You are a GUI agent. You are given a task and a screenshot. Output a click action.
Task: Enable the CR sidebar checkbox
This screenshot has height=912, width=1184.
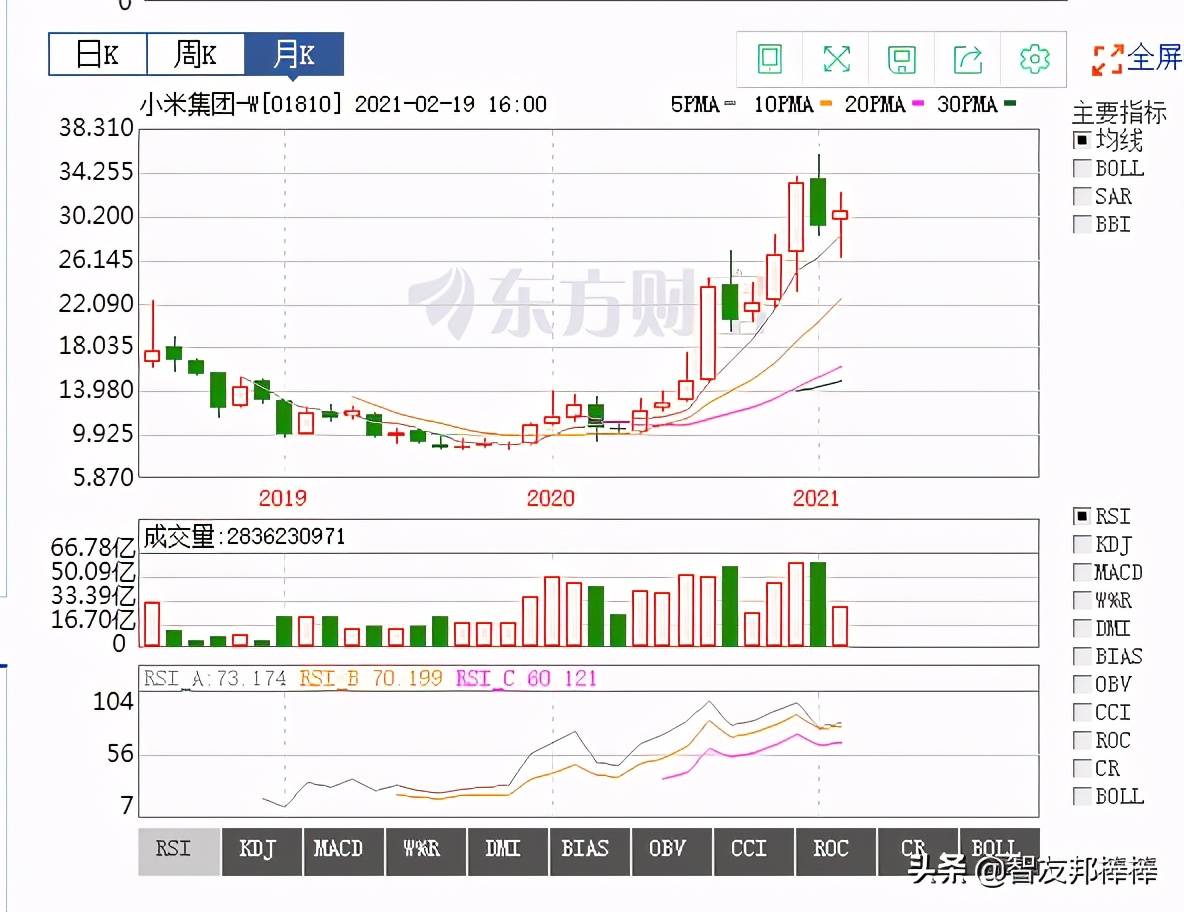pos(1081,768)
